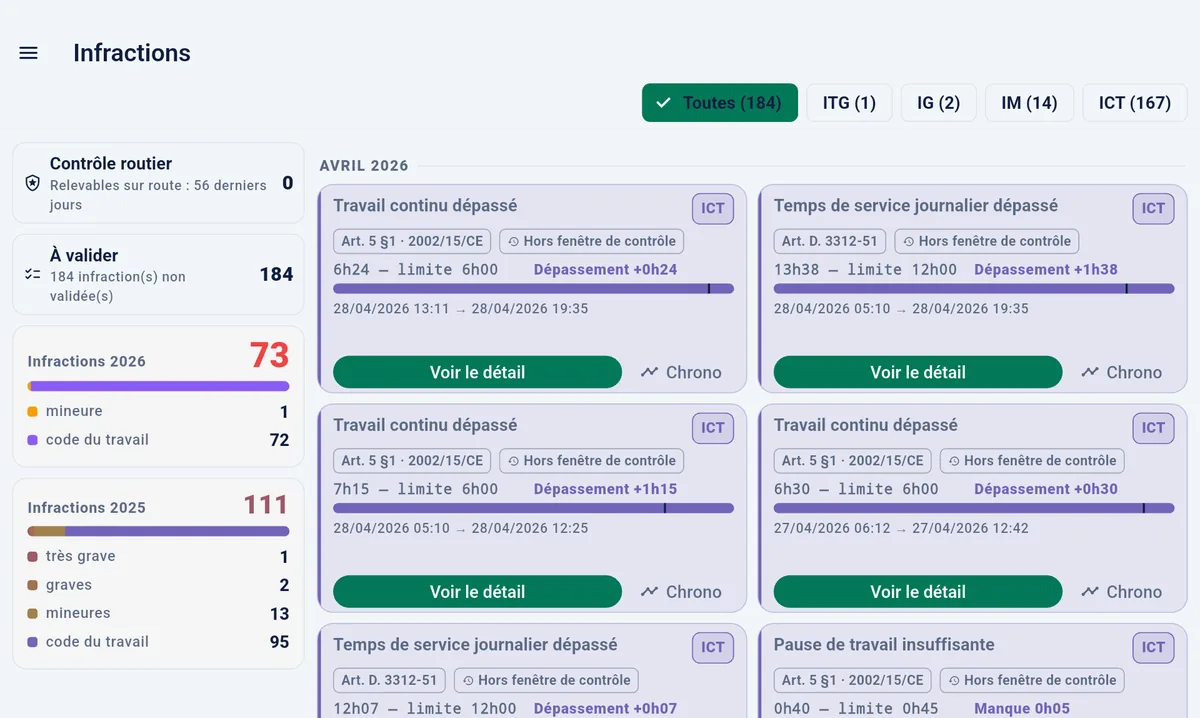
Task: Click the Art. D. 3312-51 tag on the 13h38 card
Action: (x=830, y=241)
